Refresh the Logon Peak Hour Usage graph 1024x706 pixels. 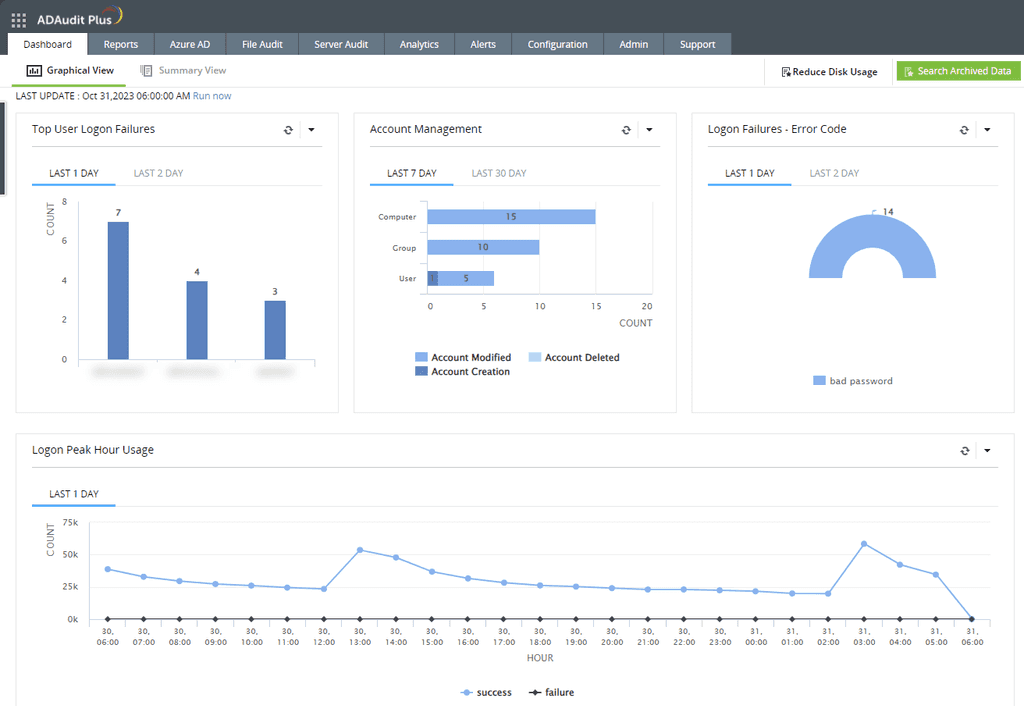tap(964, 450)
